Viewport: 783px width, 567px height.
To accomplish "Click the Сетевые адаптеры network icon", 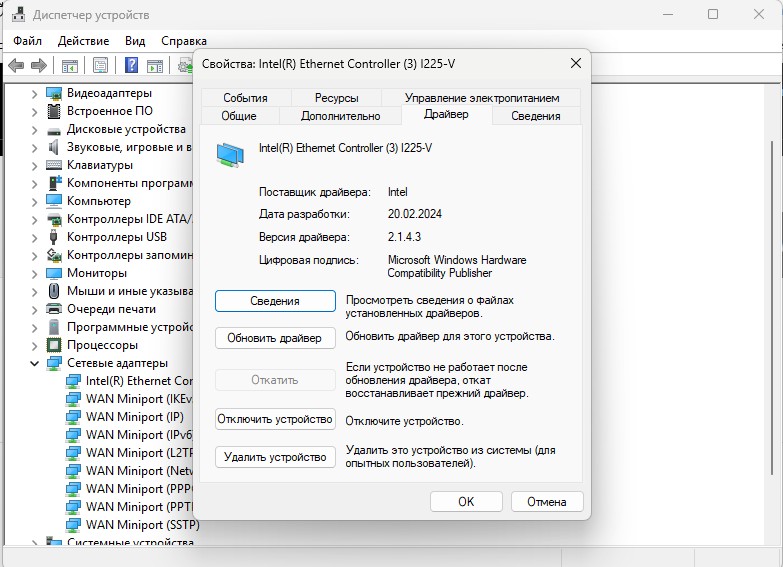I will (54, 363).
